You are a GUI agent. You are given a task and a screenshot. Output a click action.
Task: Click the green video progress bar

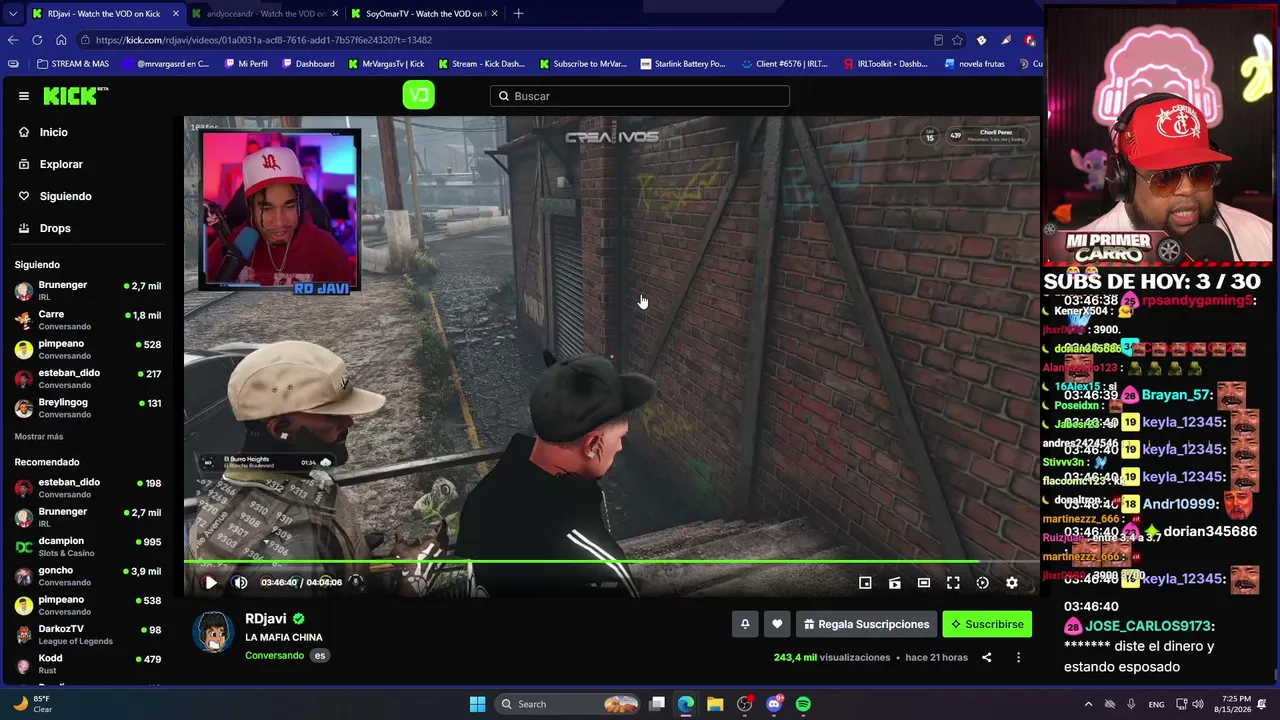pos(611,561)
